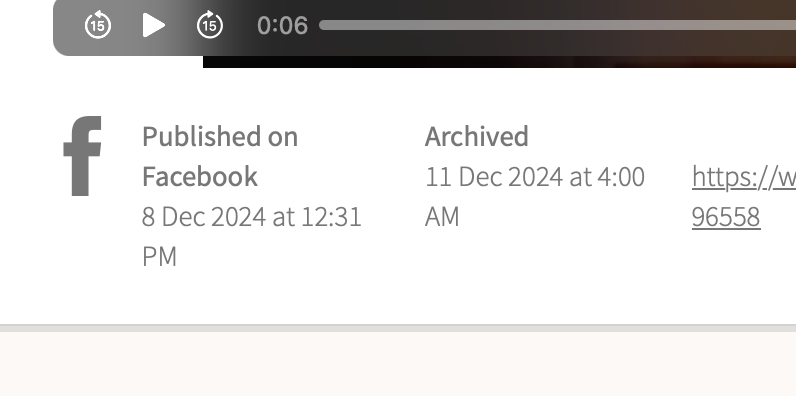Play the video
Screen dimensions: 796x396
tap(154, 25)
